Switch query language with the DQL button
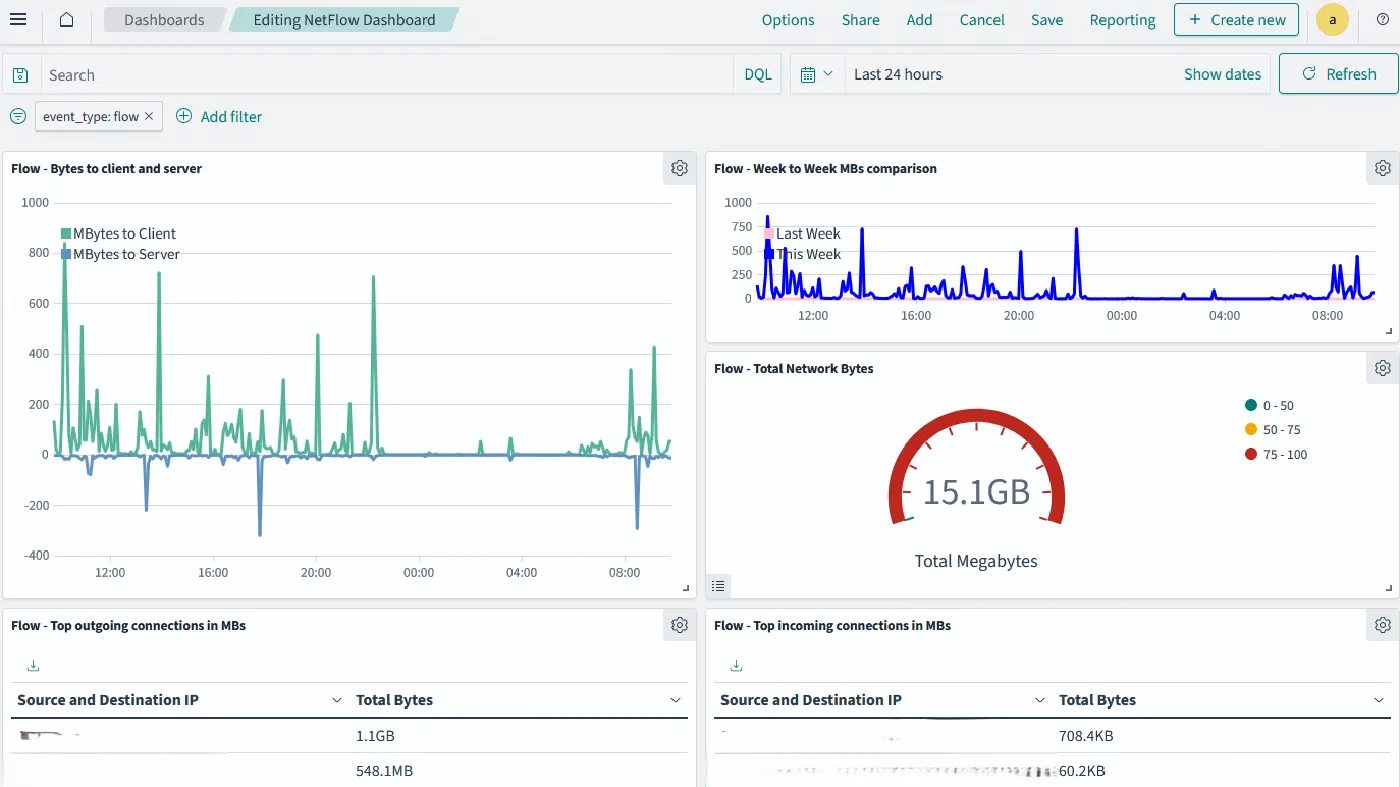Viewport: 1400px width, 787px height. coord(758,75)
